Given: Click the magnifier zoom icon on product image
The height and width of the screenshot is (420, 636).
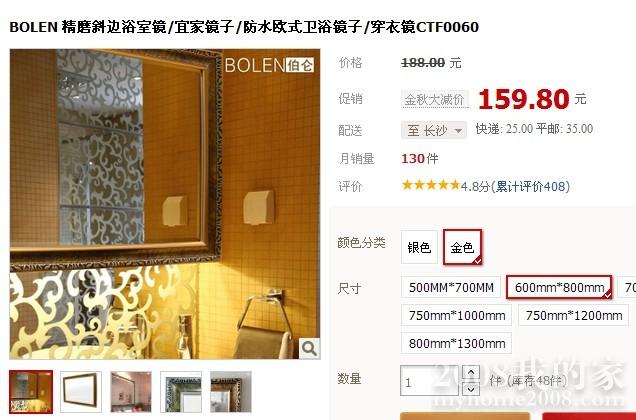Looking at the screenshot, I should click(309, 348).
